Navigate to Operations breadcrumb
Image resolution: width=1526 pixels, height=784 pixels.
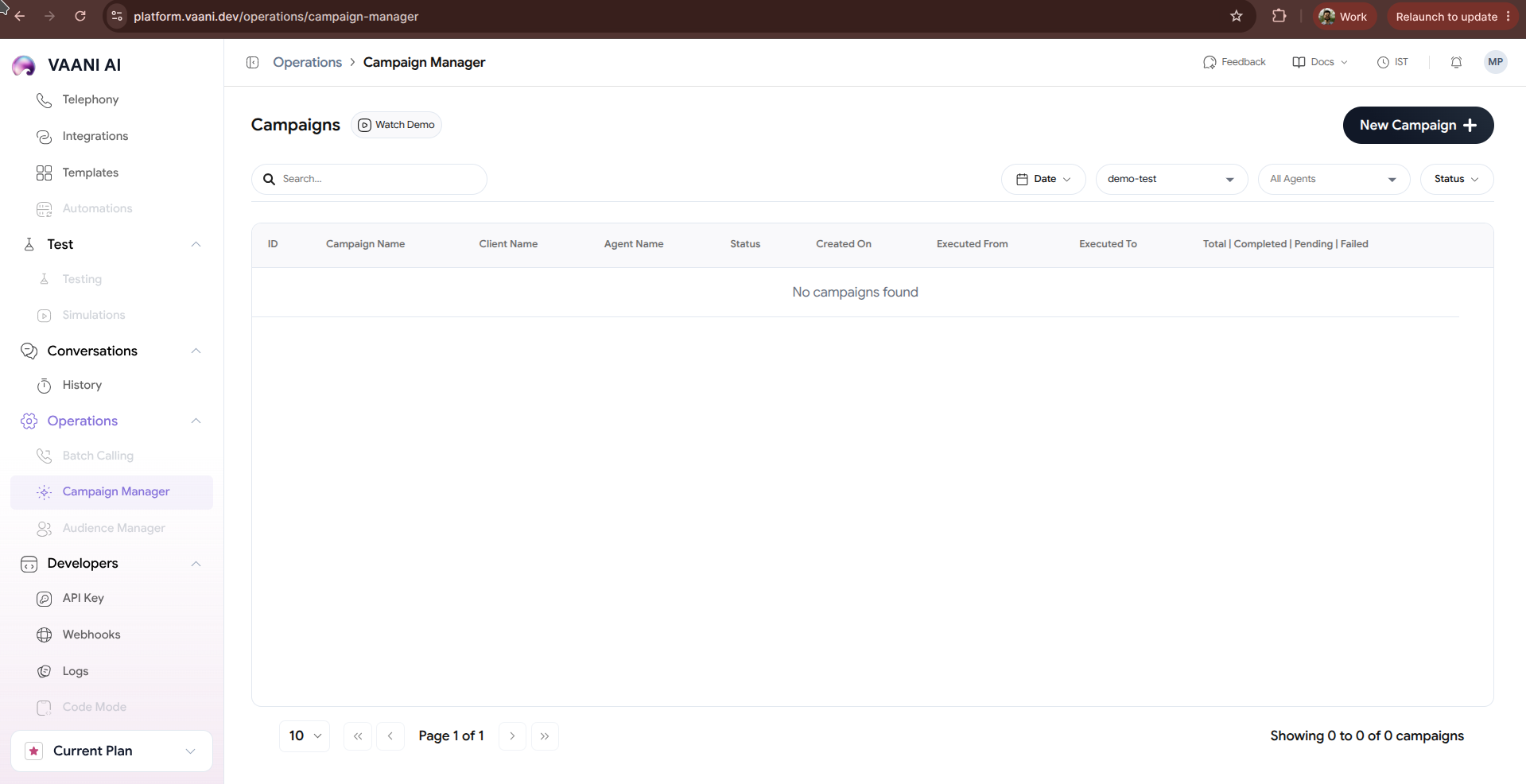coord(307,62)
